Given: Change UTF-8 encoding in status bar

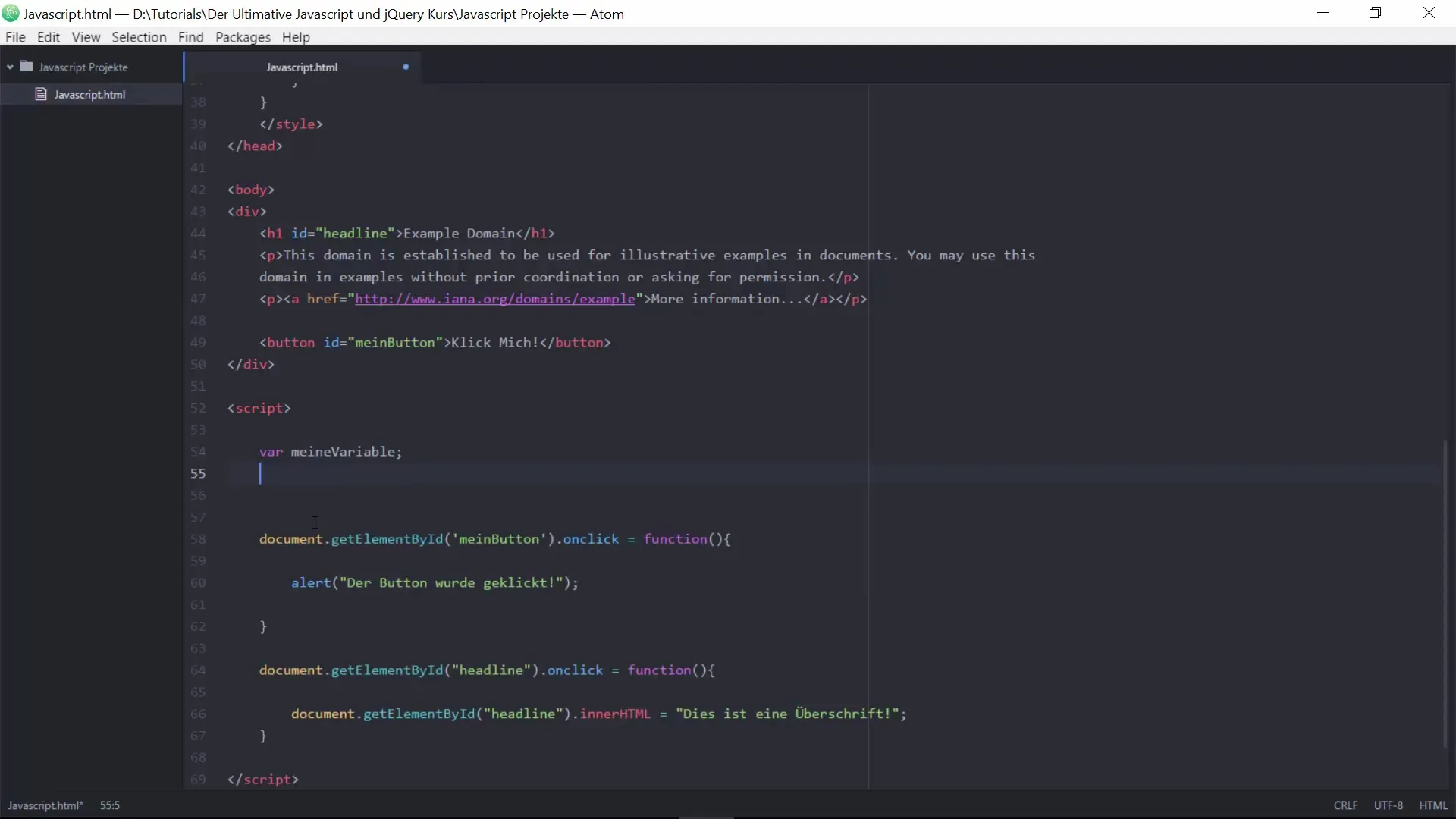Looking at the screenshot, I should pos(1389,805).
